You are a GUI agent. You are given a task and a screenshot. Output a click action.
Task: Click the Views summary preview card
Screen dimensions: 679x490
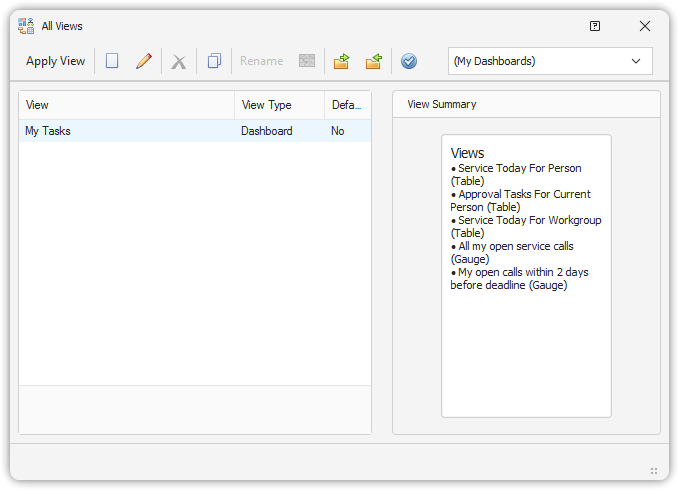pos(526,275)
